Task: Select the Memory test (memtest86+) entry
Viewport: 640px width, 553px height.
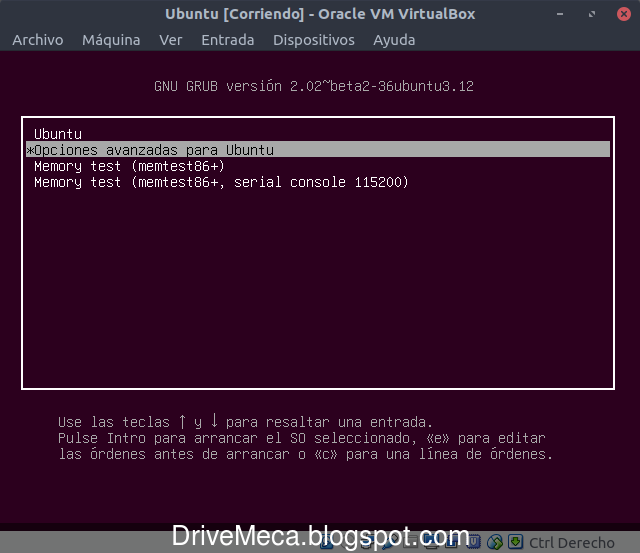Action: 318,166
